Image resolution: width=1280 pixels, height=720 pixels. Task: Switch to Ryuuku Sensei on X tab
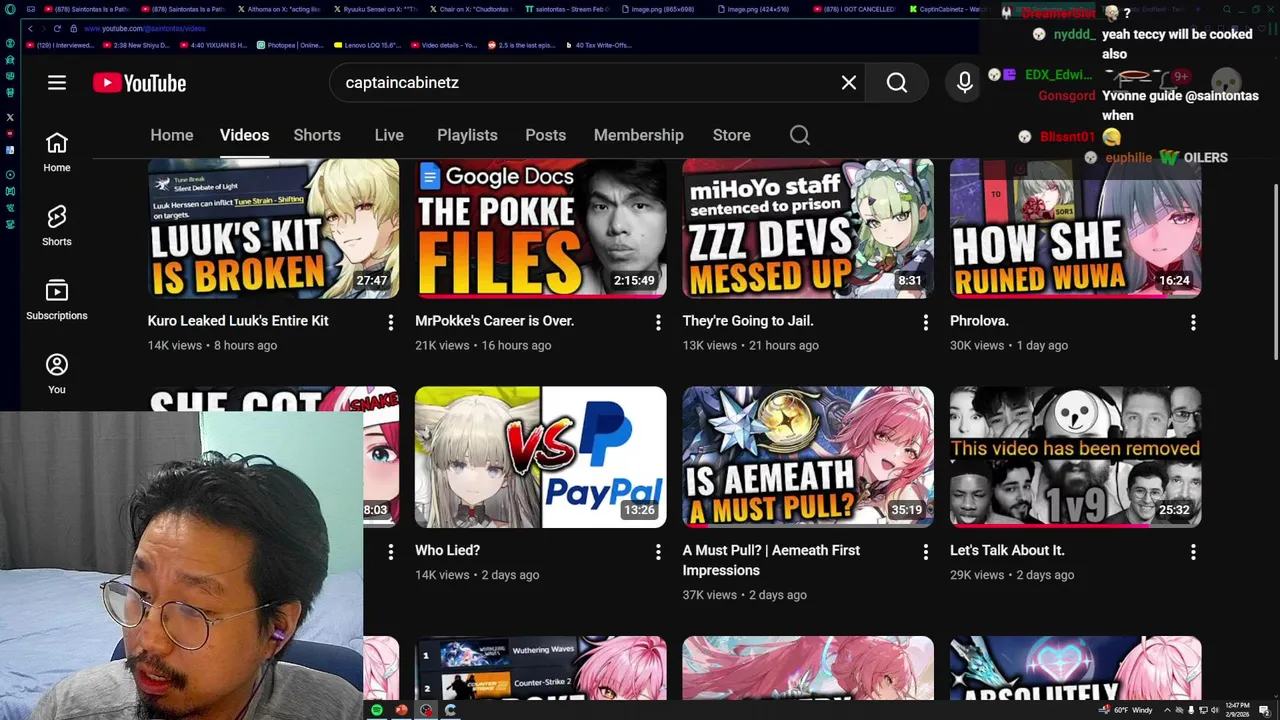click(x=374, y=9)
